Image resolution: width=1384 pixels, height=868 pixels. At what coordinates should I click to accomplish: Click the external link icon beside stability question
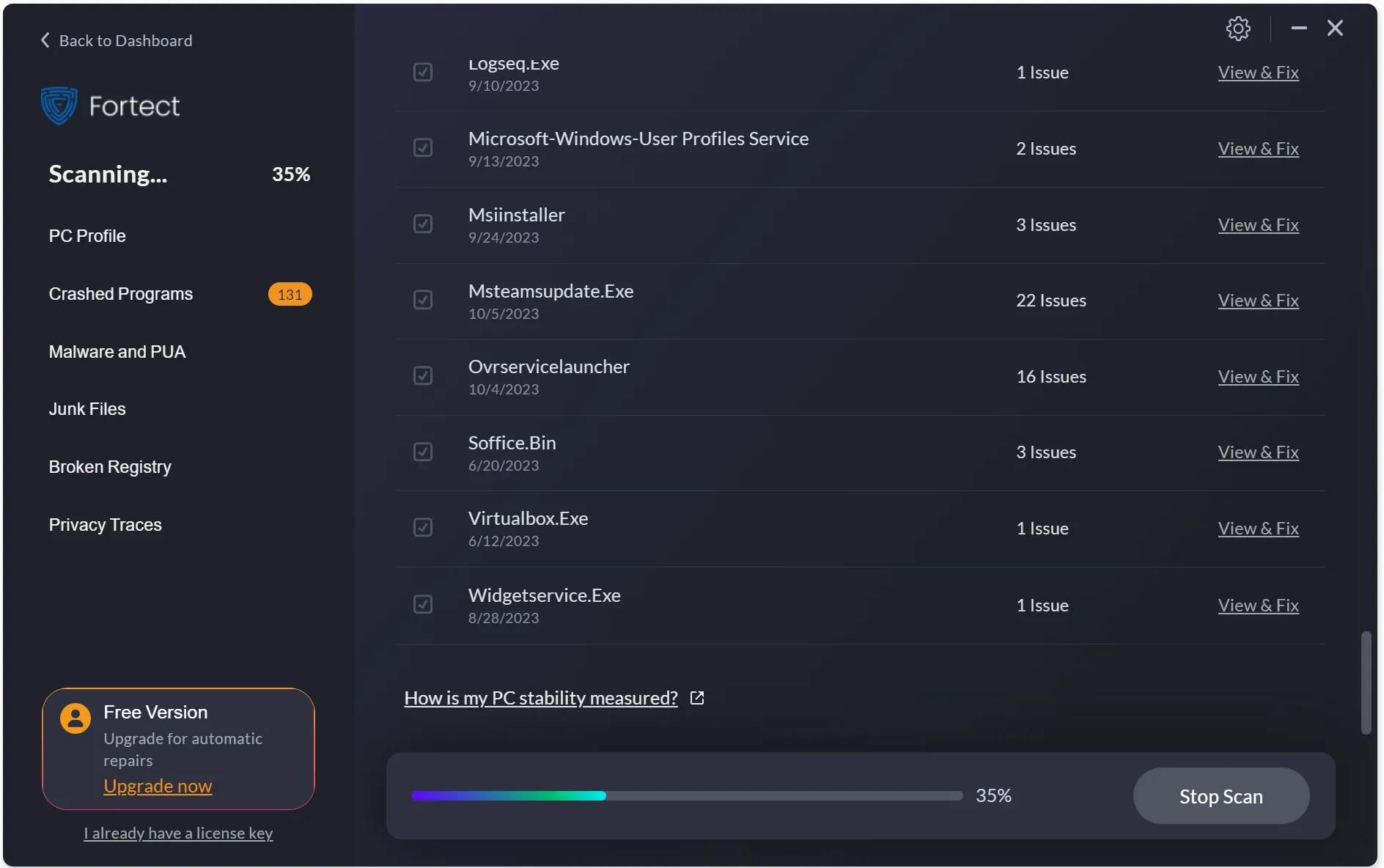coord(697,698)
